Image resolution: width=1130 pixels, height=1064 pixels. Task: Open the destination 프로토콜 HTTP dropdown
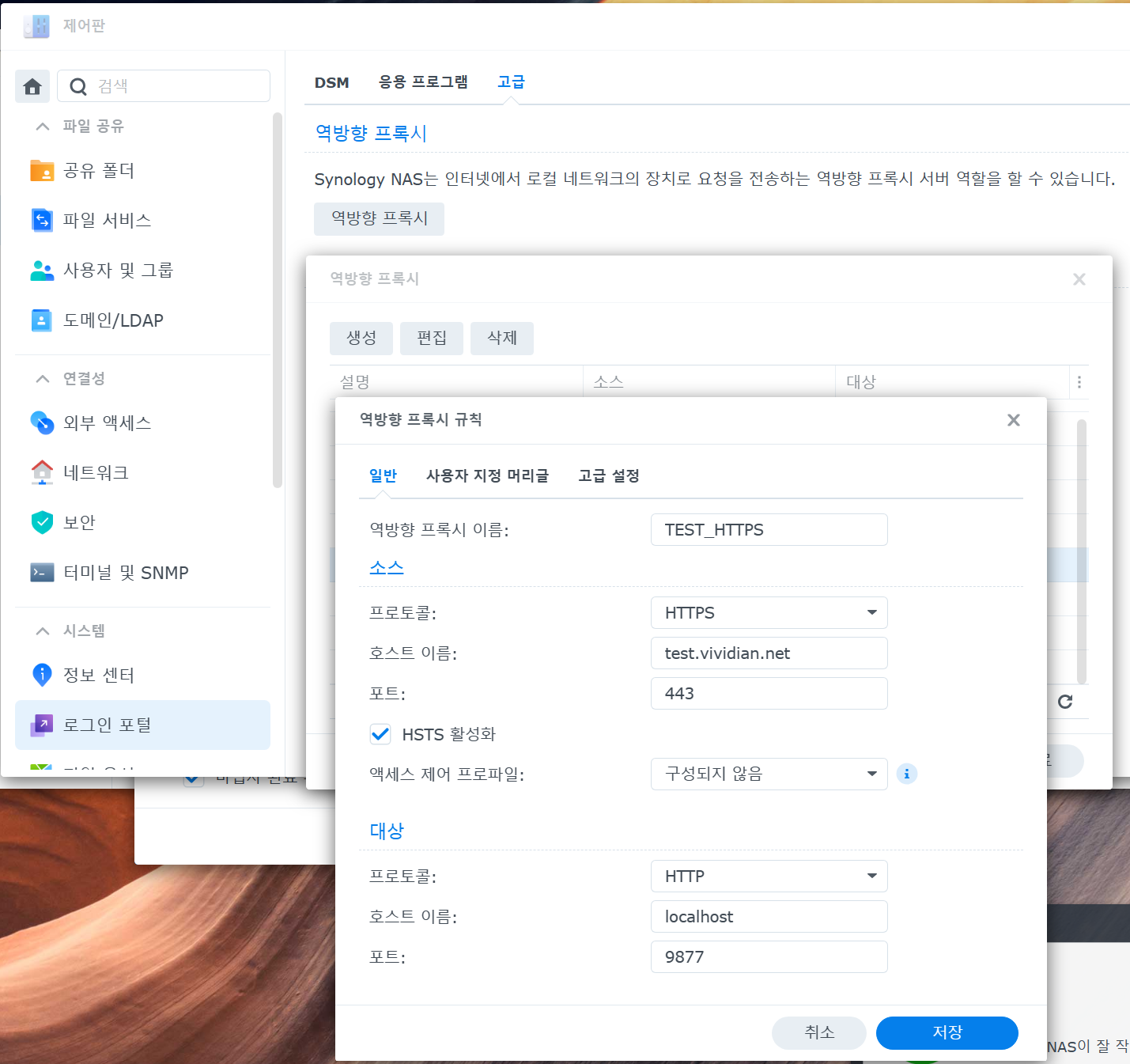pyautogui.click(x=769, y=877)
